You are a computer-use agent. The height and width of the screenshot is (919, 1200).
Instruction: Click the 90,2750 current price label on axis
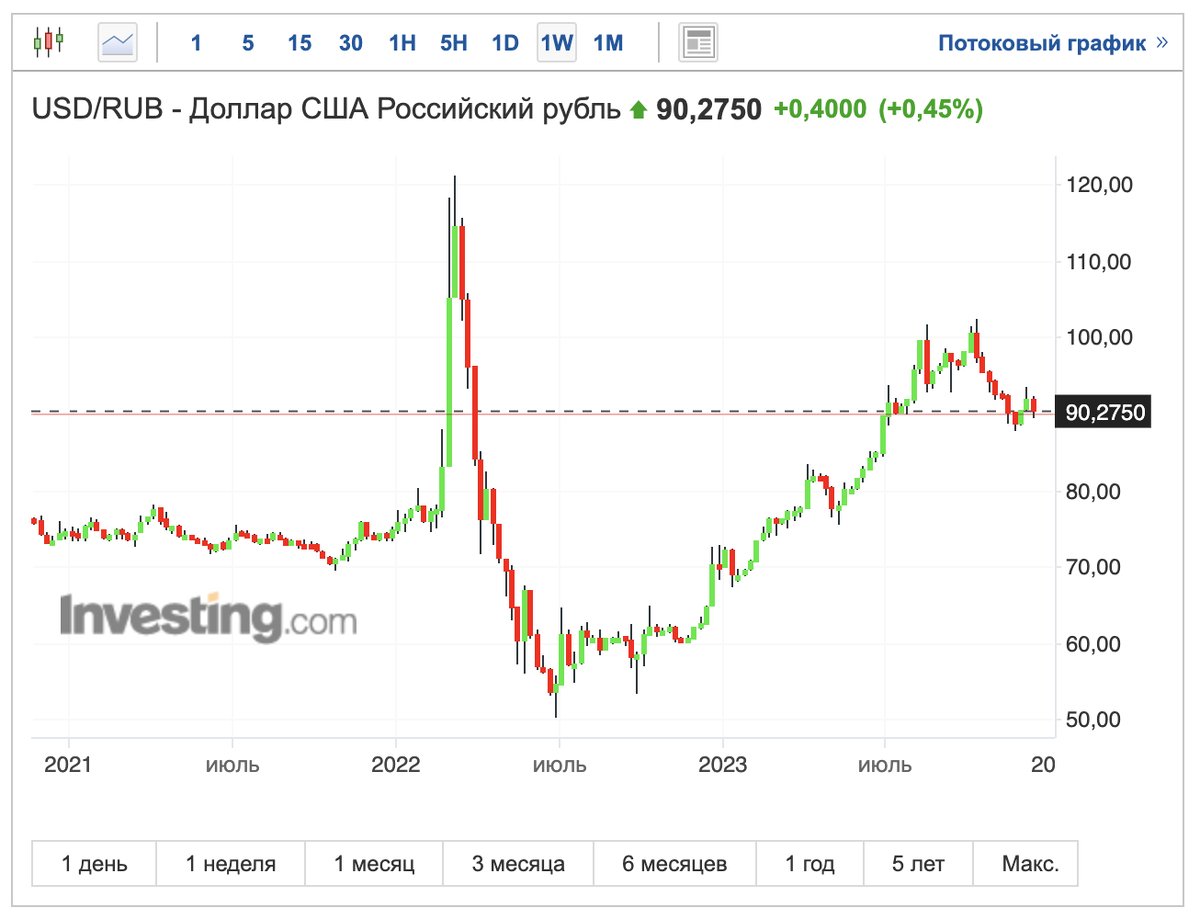point(1104,412)
